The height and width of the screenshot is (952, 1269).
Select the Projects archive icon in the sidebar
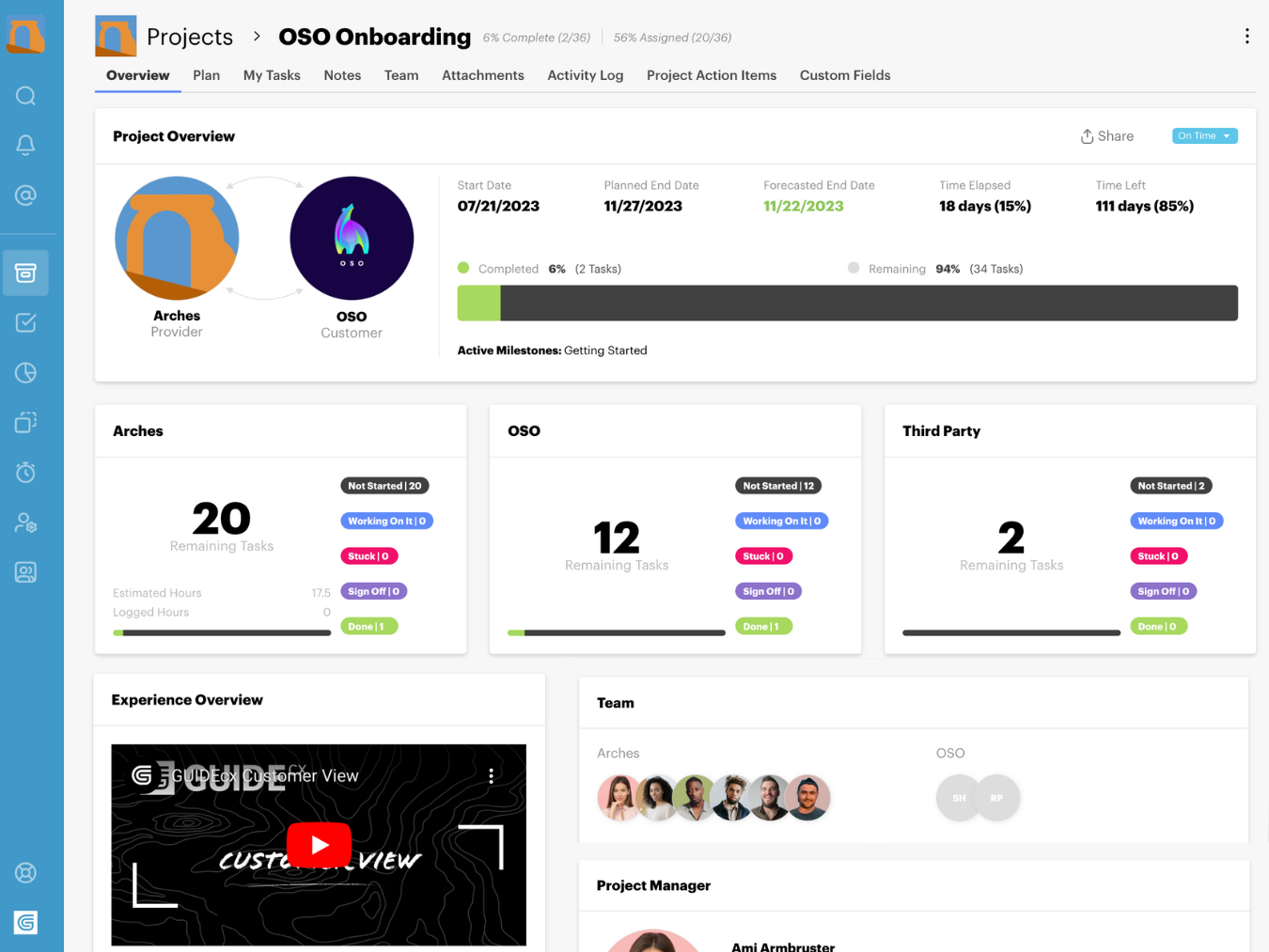pos(25,273)
